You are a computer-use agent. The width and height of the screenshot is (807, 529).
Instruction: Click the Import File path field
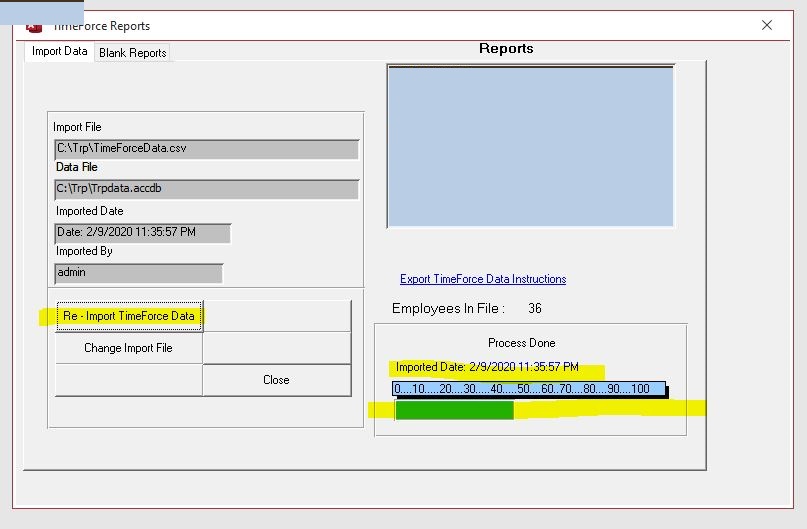point(206,149)
